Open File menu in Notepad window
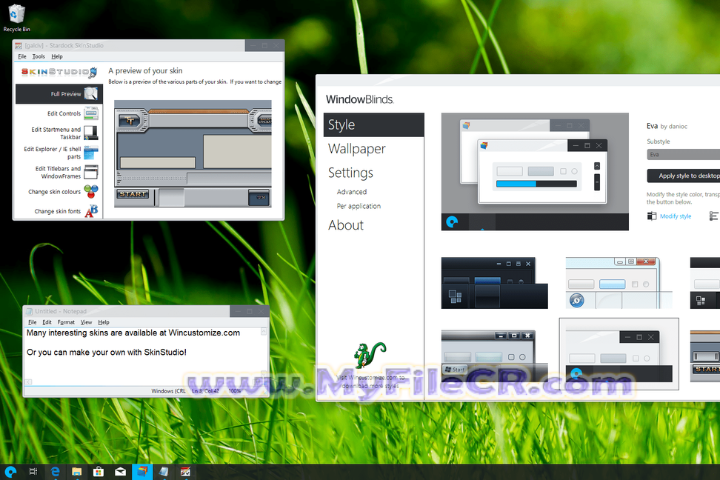 [32, 322]
